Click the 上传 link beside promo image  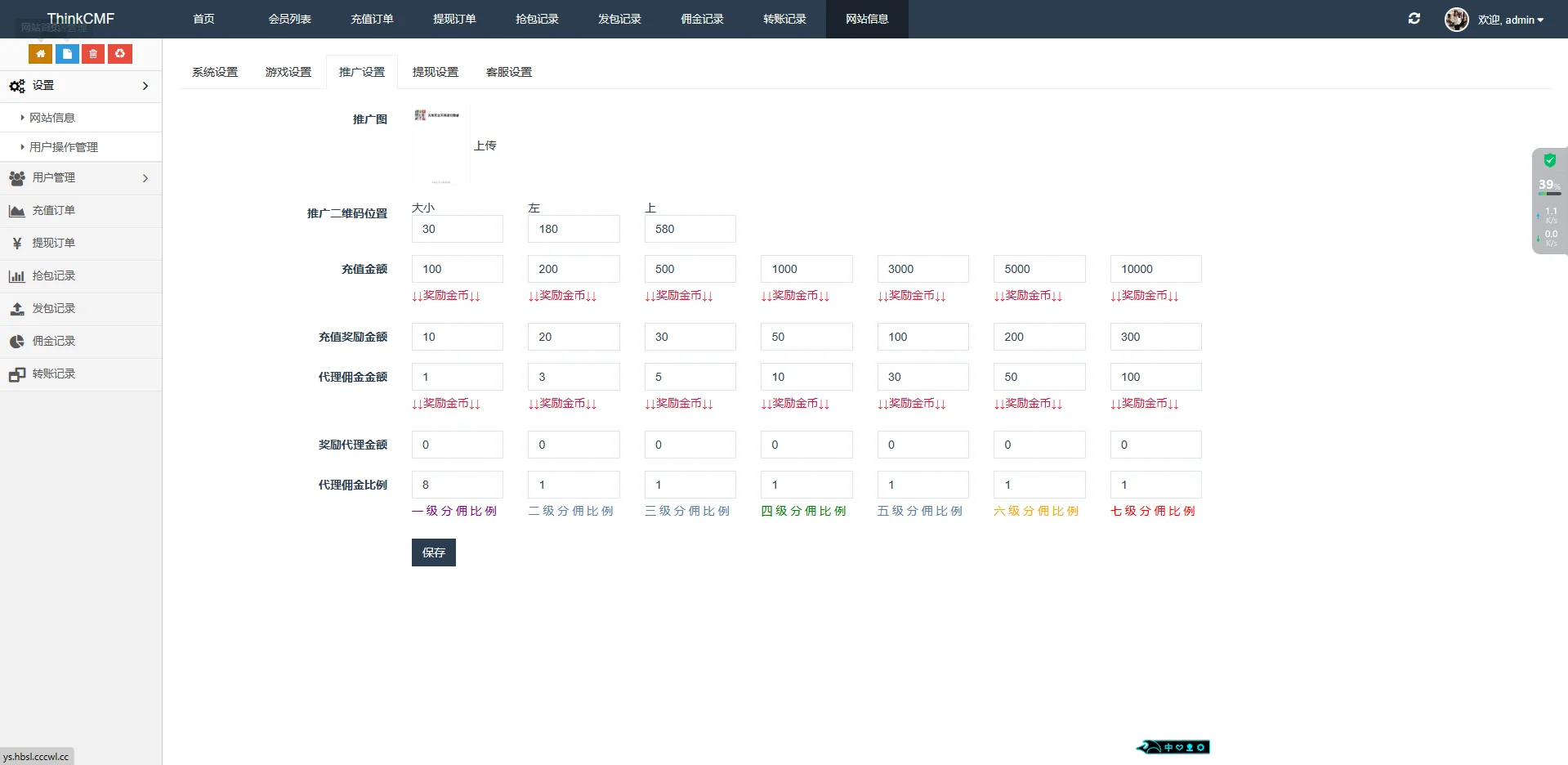pyautogui.click(x=485, y=145)
